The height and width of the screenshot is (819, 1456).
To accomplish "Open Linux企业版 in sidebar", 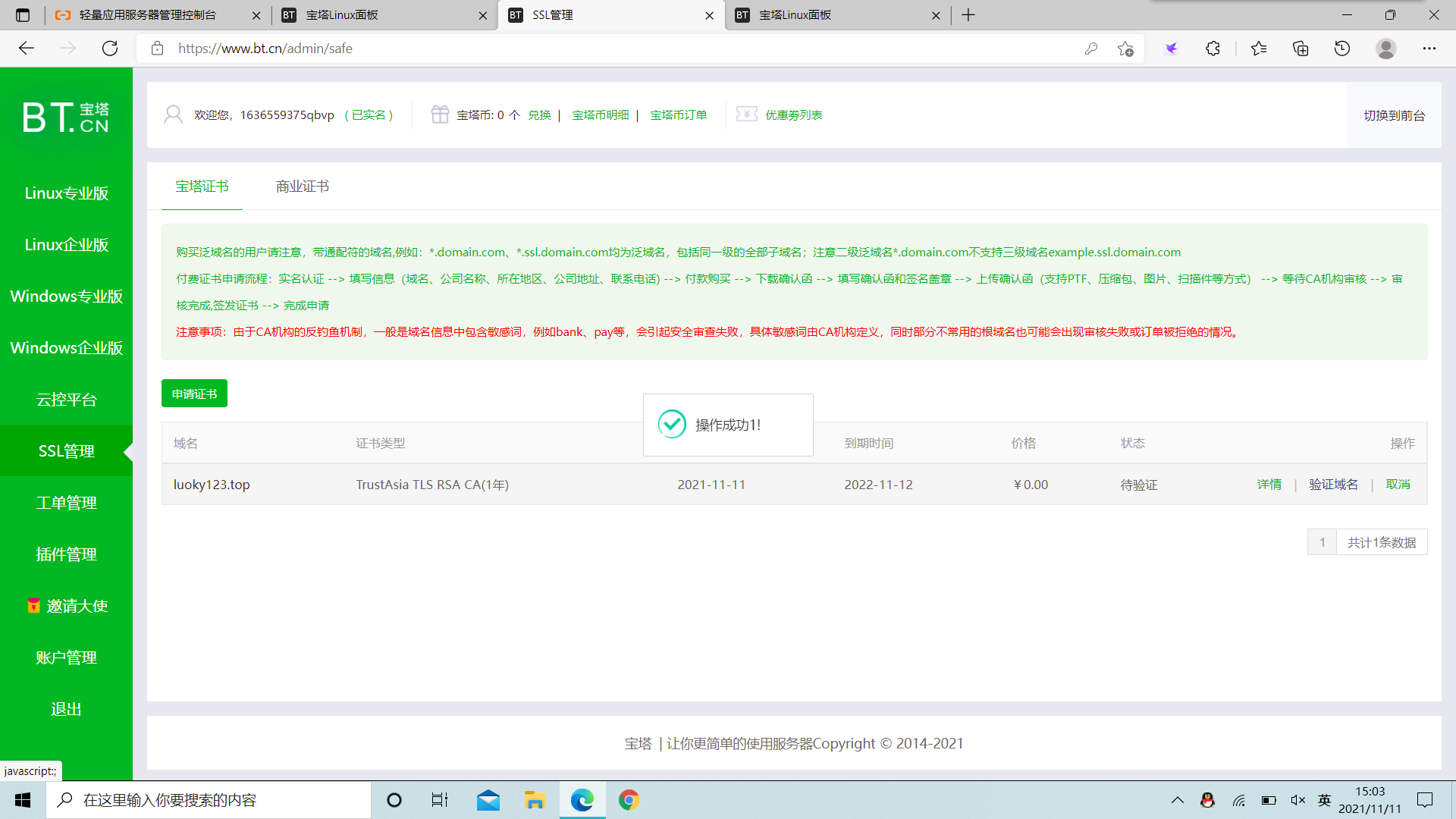I will [x=66, y=244].
